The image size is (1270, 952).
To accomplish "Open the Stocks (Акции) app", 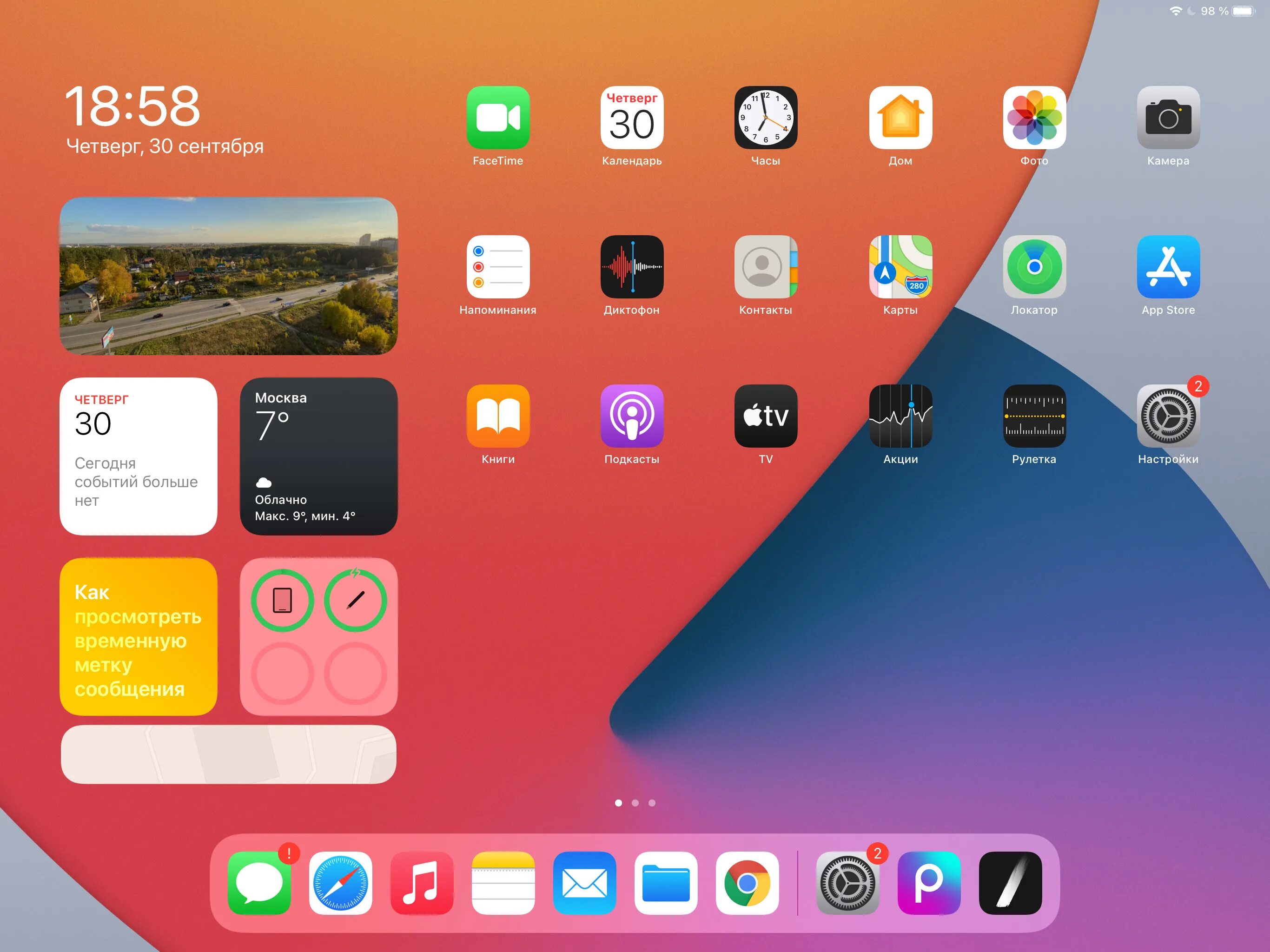I will coord(900,416).
